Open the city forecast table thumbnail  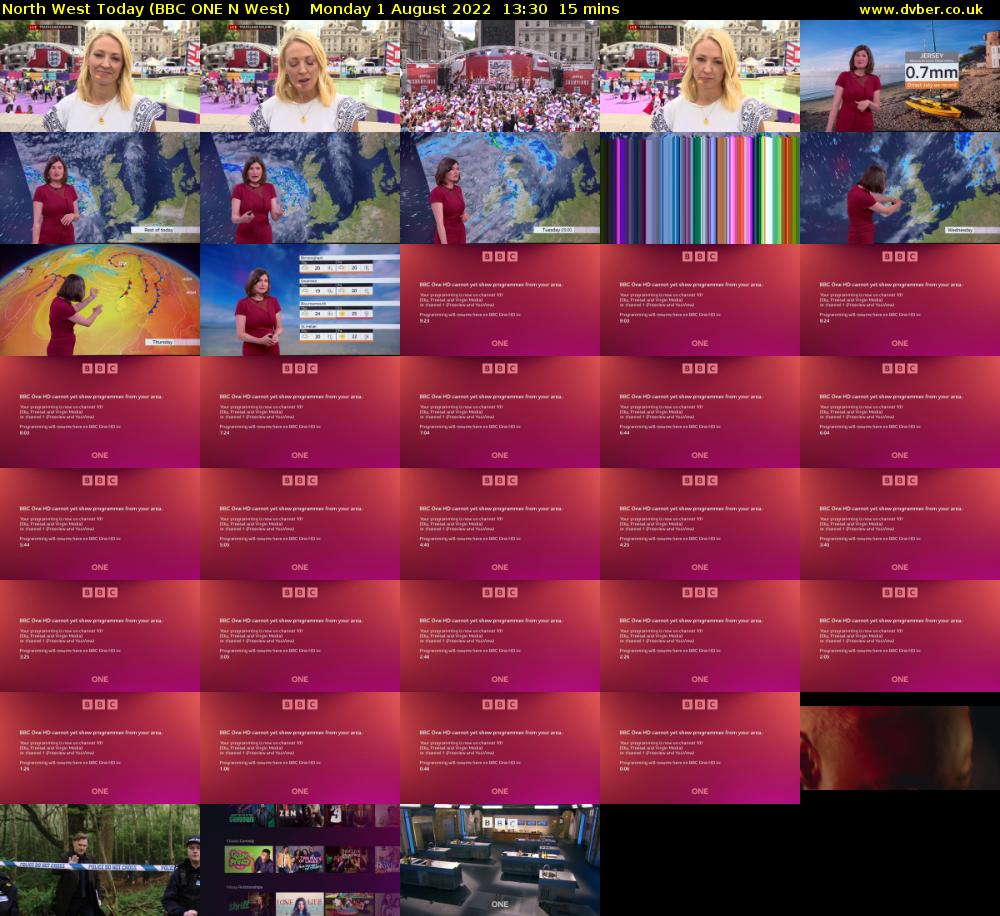point(300,300)
